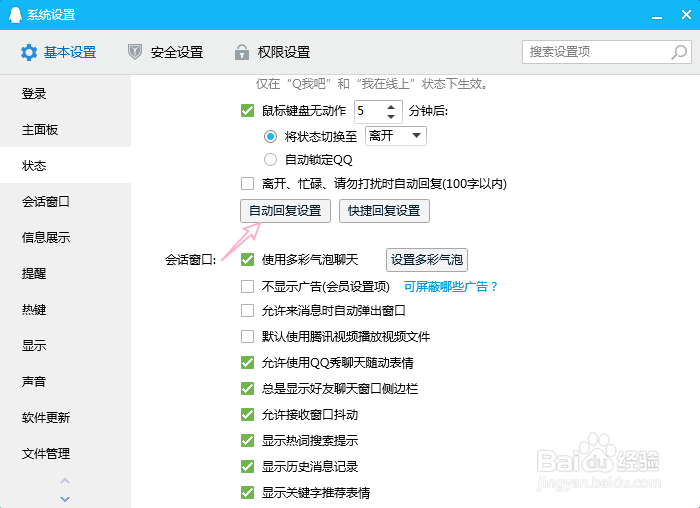
Task: Select 主面板 in the sidebar
Action: coord(65,130)
